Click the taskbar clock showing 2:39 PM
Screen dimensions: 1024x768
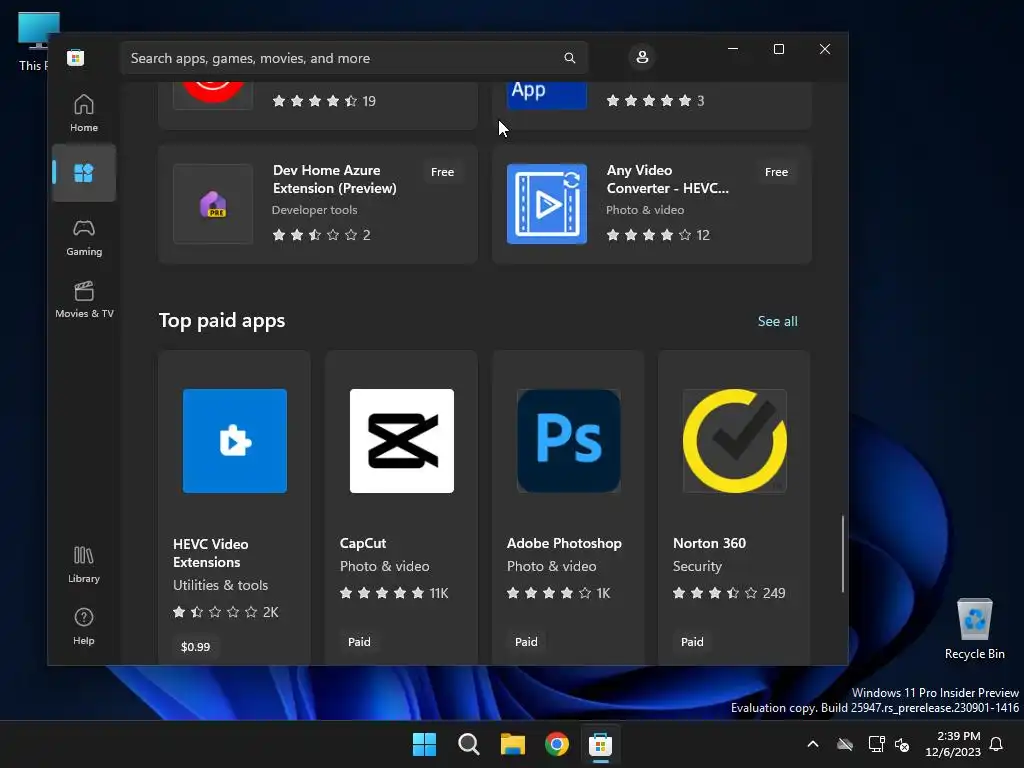[953, 744]
